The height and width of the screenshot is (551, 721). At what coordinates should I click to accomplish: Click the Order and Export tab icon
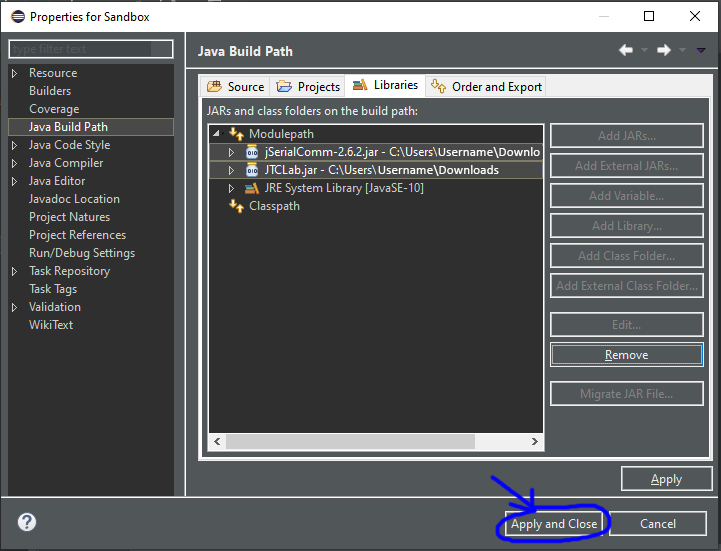click(438, 86)
